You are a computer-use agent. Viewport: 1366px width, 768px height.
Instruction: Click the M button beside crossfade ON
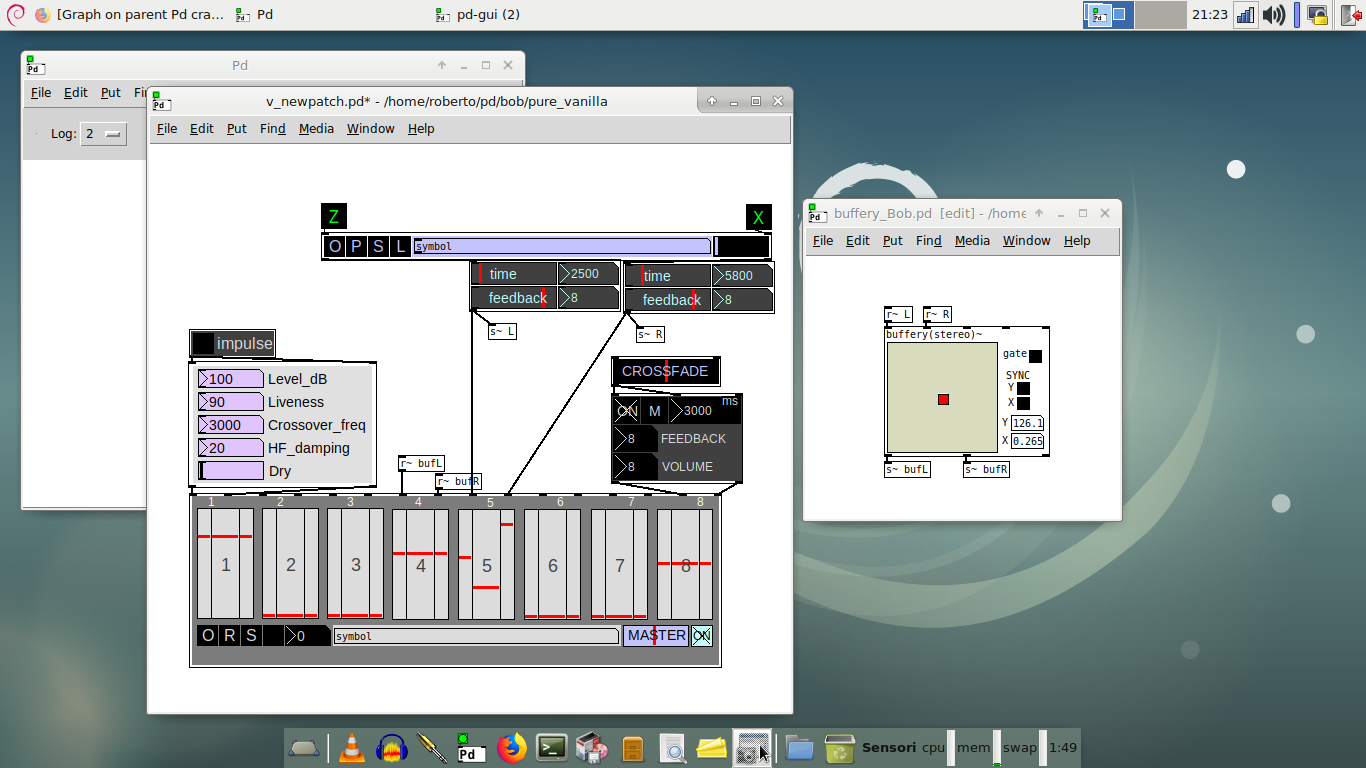[x=655, y=411]
